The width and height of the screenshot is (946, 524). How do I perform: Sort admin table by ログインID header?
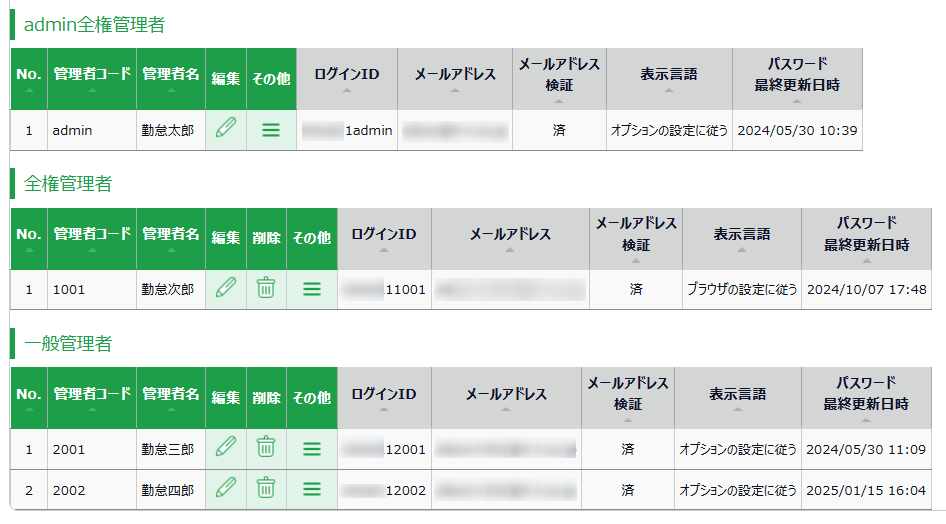click(x=347, y=79)
